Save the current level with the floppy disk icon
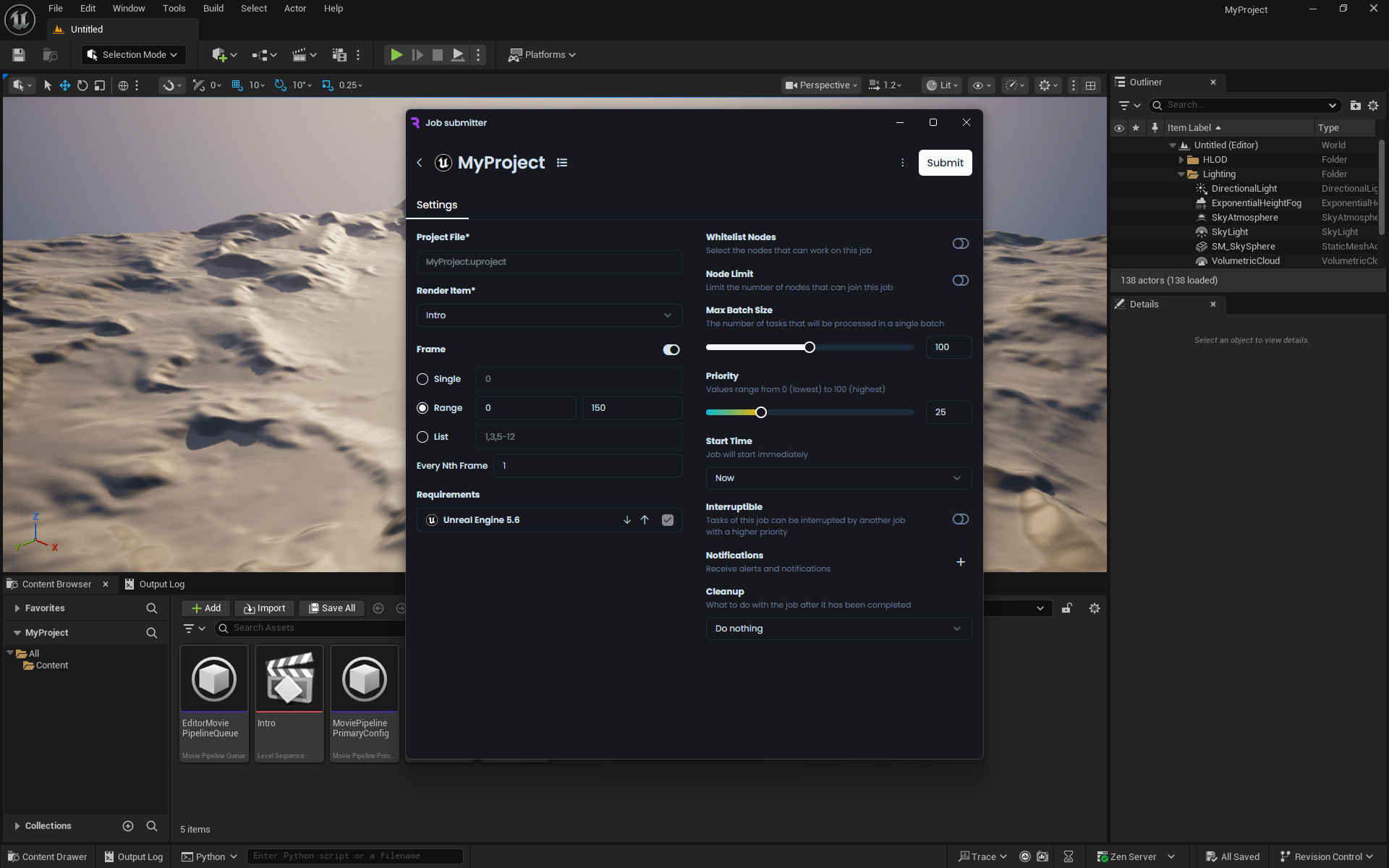1389x868 pixels. click(19, 55)
